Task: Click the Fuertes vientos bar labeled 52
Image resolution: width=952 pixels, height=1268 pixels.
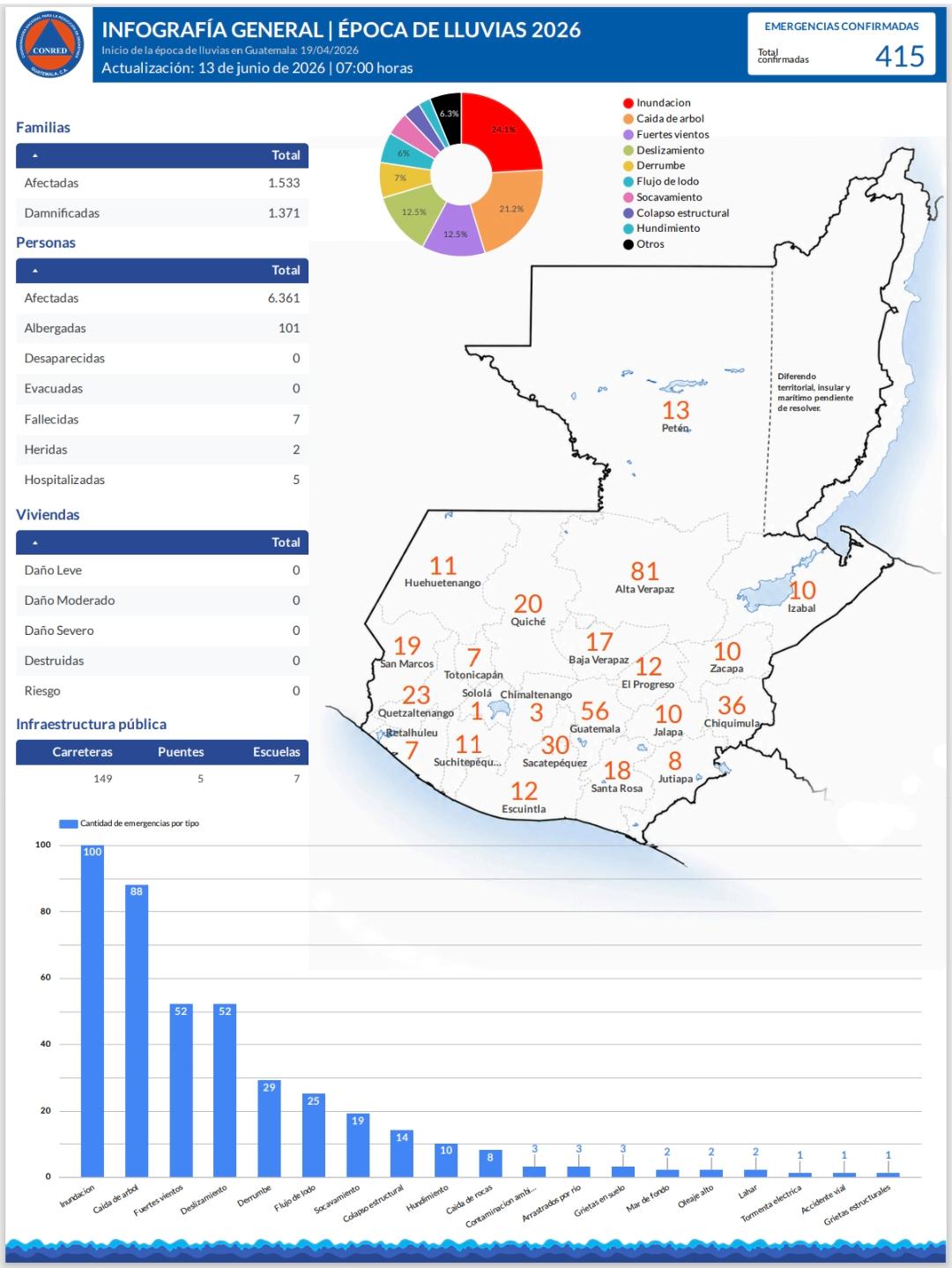Action: click(181, 1090)
